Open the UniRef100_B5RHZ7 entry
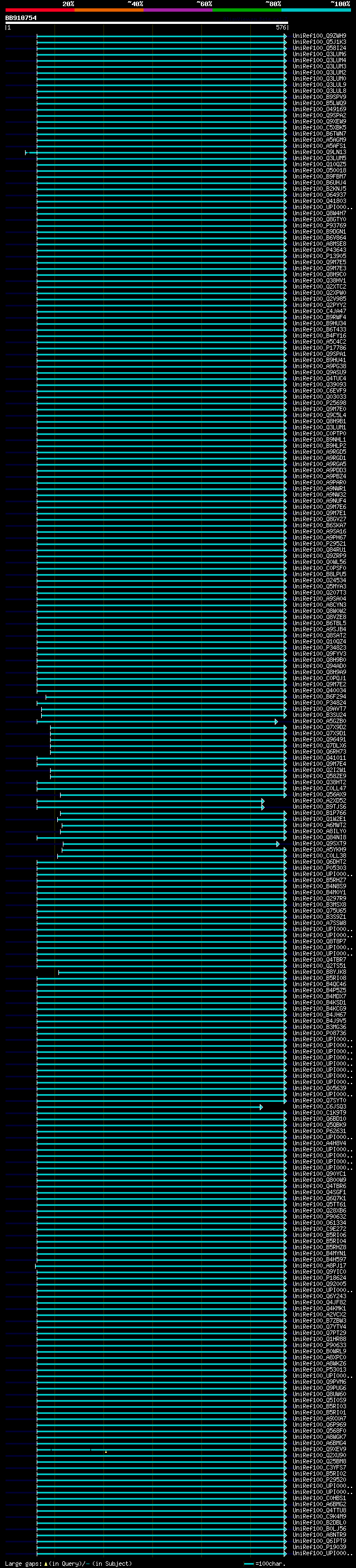Image resolution: width=356 pixels, height=1568 pixels. coord(319,880)
